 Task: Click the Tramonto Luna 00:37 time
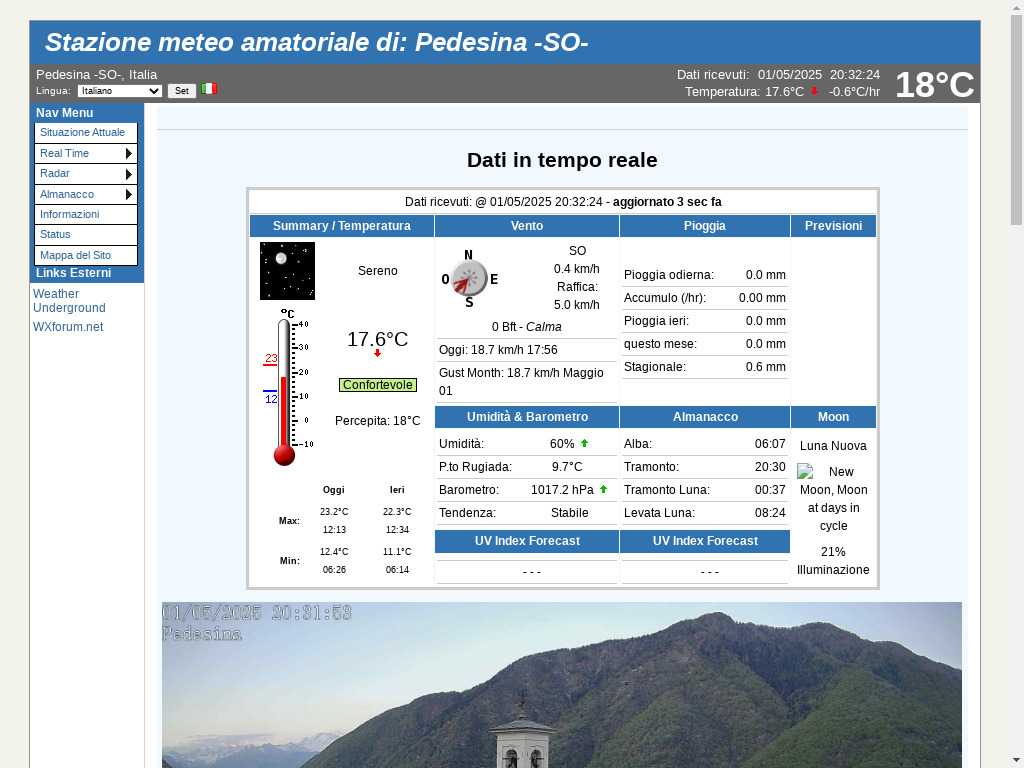click(770, 490)
